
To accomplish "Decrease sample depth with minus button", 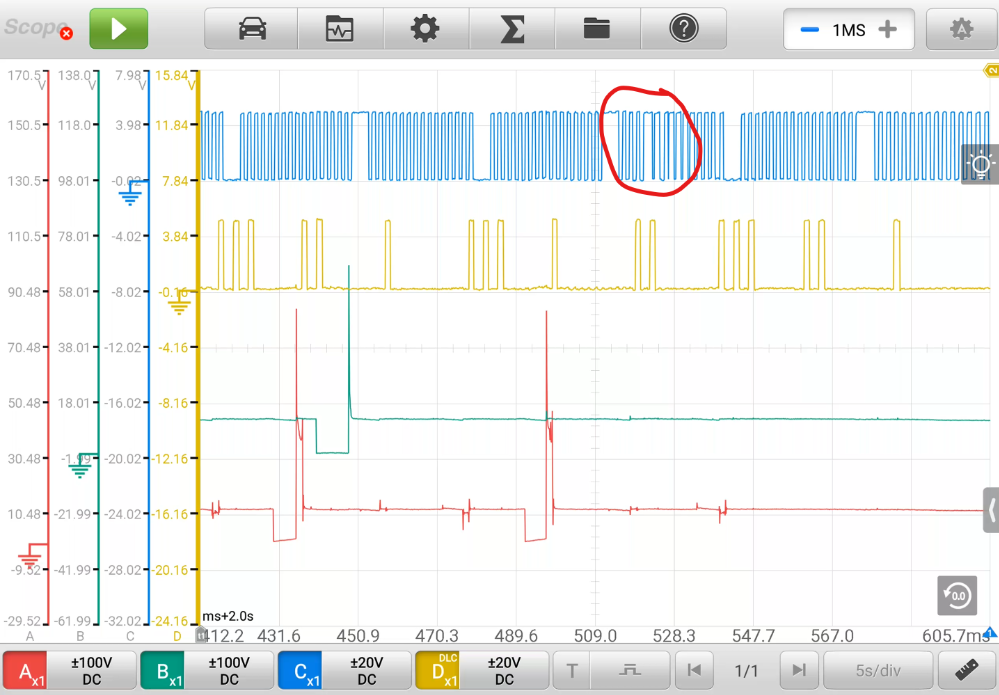I will pyautogui.click(x=810, y=30).
